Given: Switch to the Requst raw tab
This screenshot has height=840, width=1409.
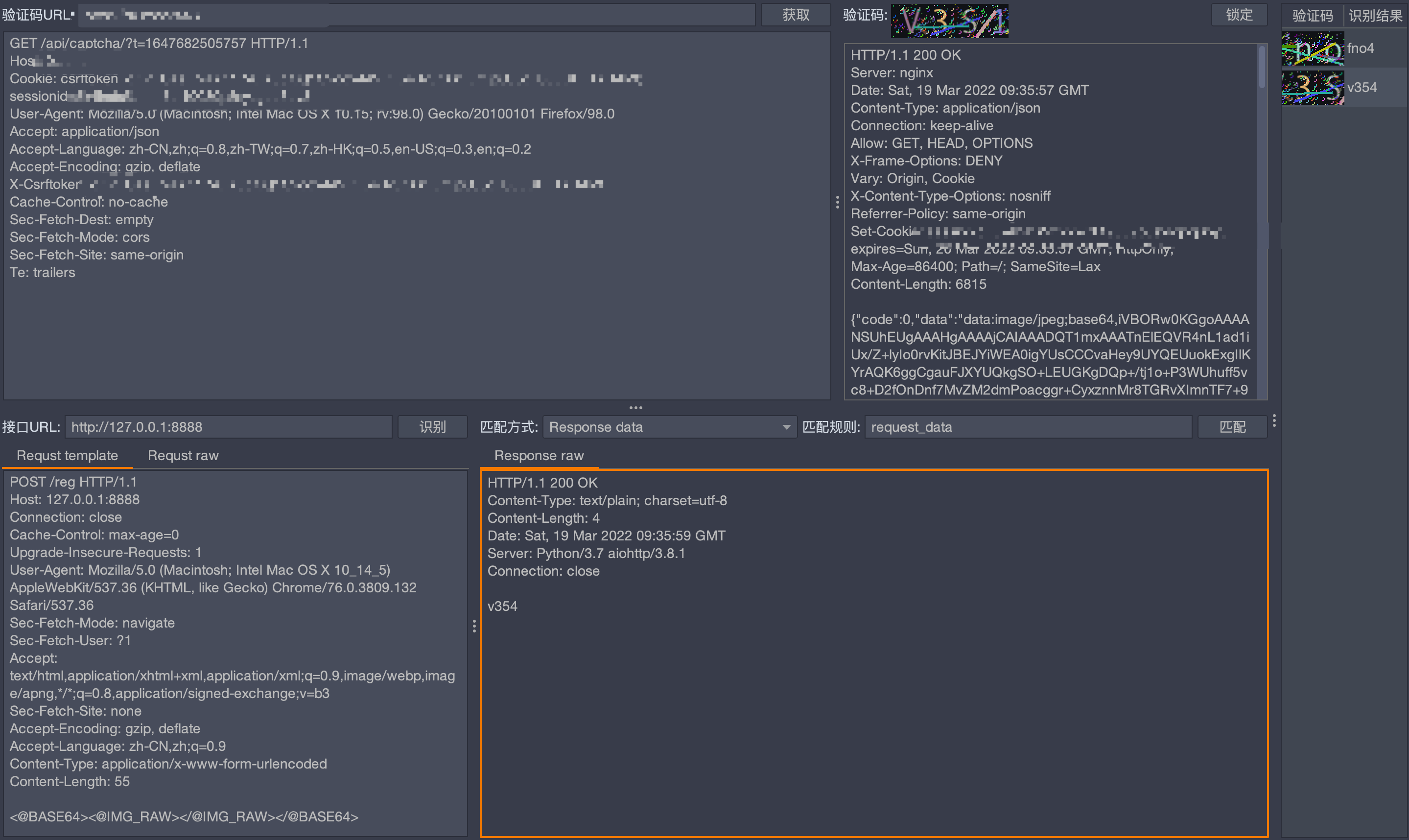Looking at the screenshot, I should 183,456.
